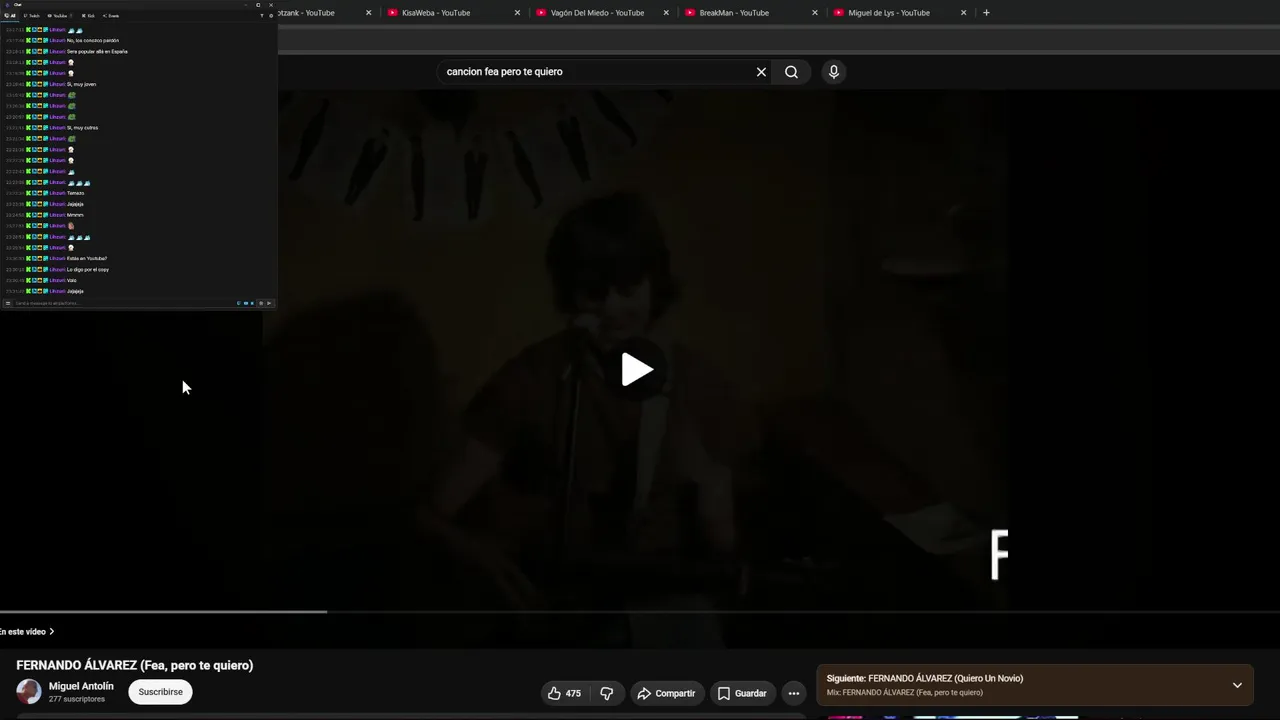Close the BreakMan - YouTube tab

click(x=815, y=13)
